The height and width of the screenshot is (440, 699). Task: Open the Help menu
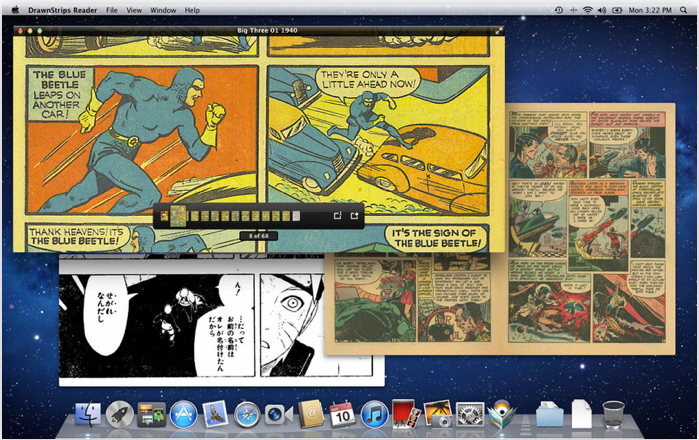[x=192, y=10]
